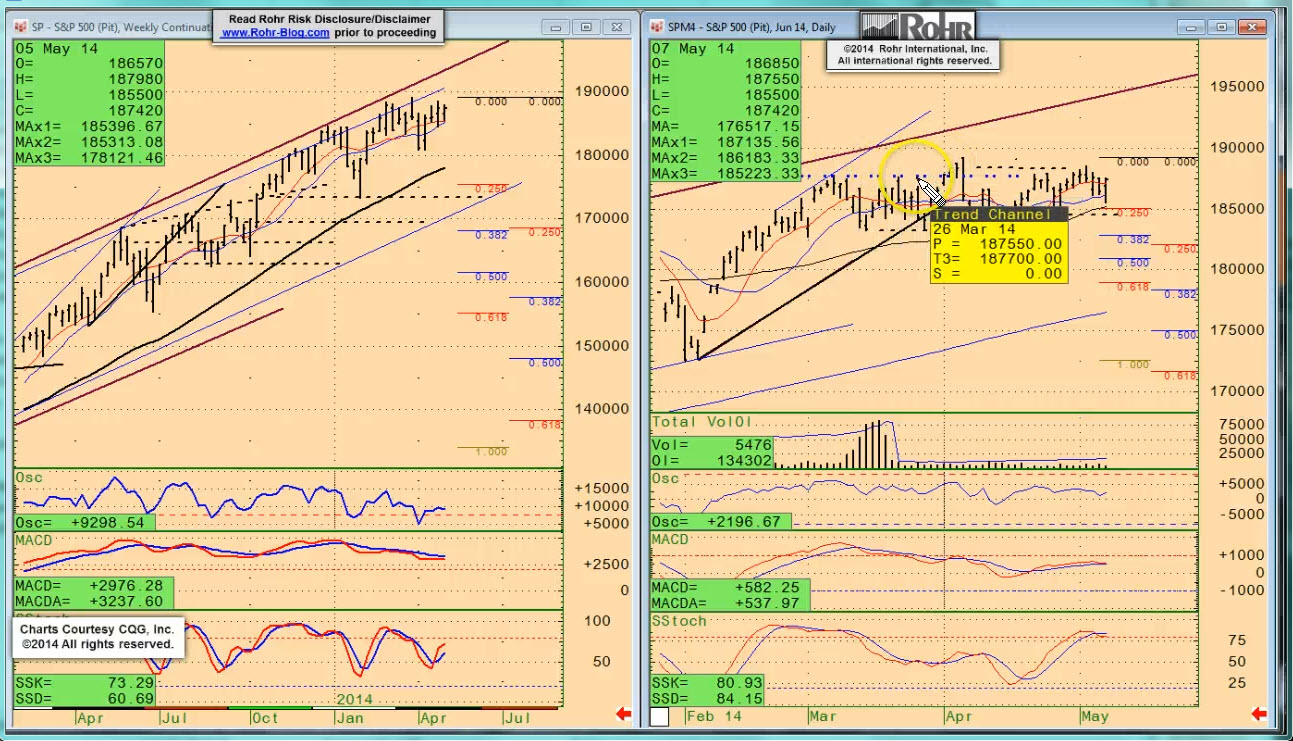Click the Jan marker on weekly time axis
The height and width of the screenshot is (741, 1293).
pos(348,716)
